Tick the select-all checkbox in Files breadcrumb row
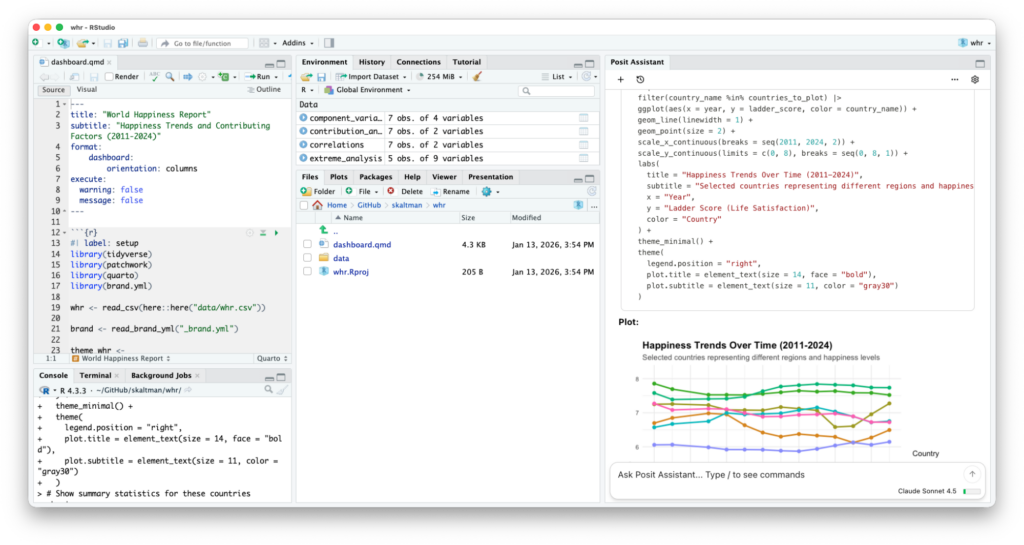 tap(304, 205)
